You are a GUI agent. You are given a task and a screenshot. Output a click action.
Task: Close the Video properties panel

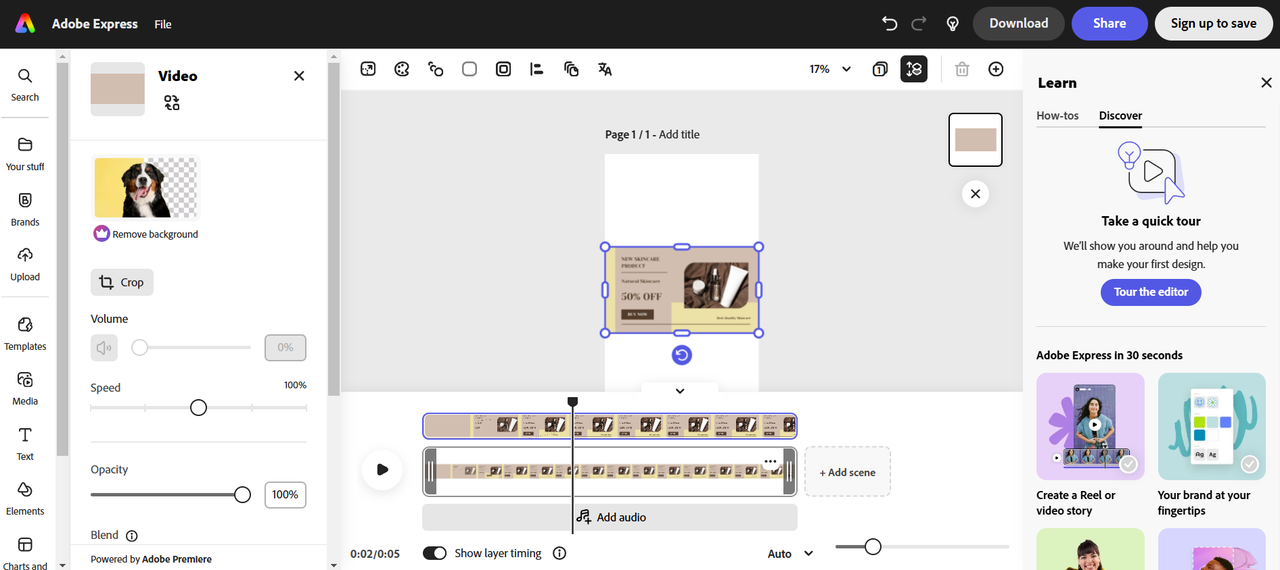click(299, 75)
